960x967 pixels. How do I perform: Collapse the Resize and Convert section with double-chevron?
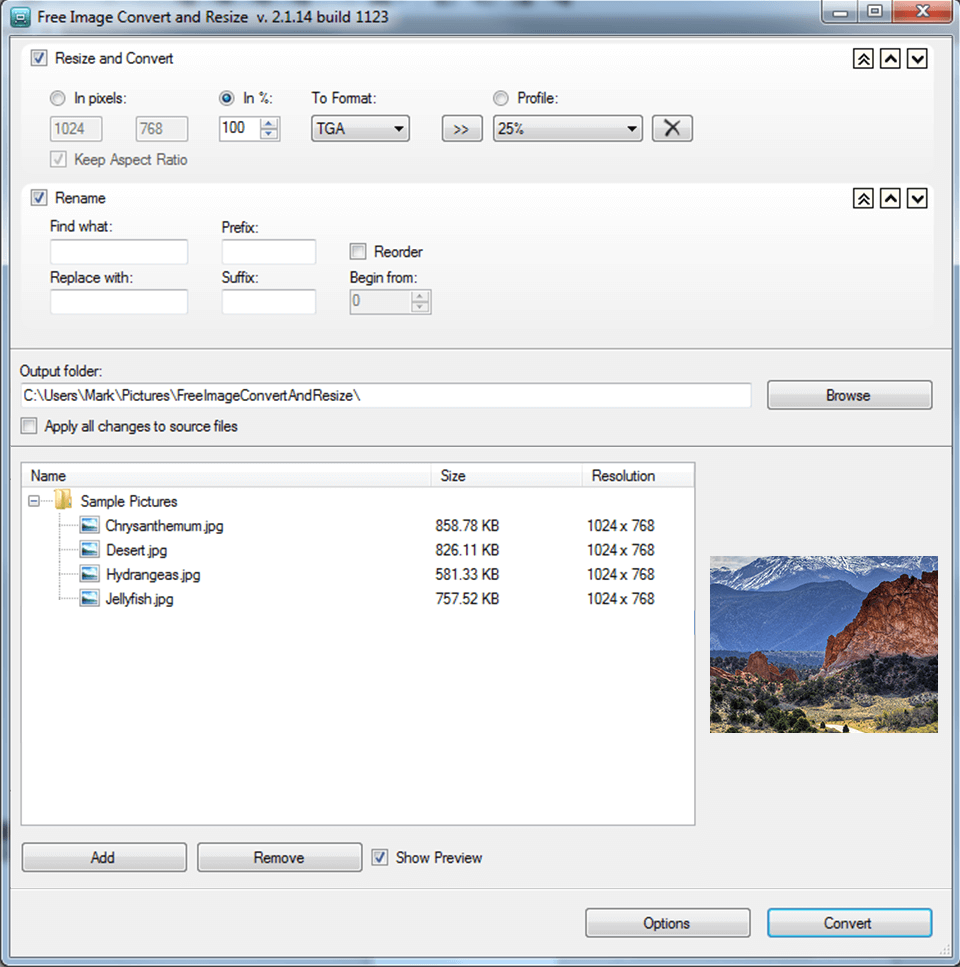click(862, 58)
